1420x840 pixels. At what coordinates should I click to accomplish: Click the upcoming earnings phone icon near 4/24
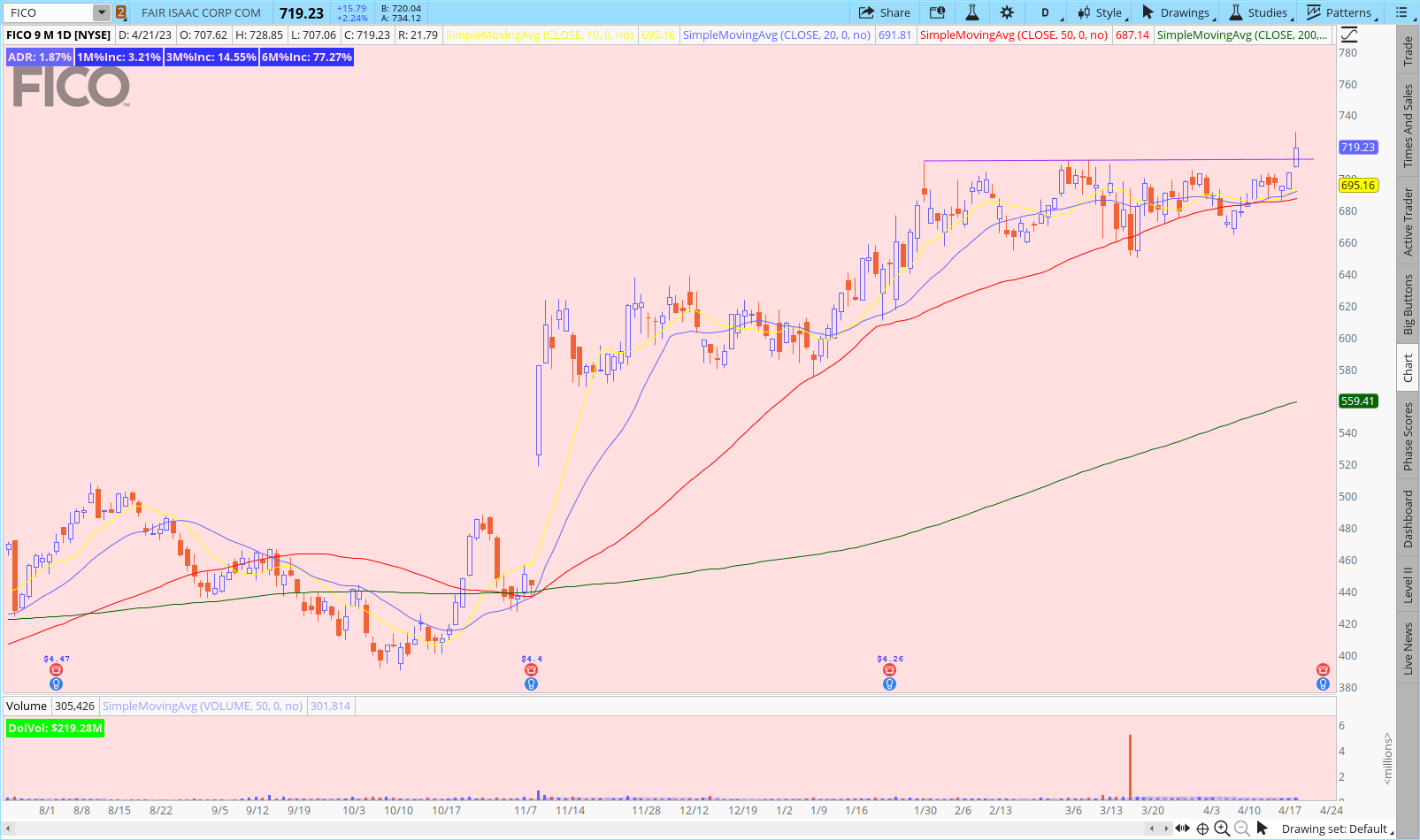pyautogui.click(x=1323, y=670)
